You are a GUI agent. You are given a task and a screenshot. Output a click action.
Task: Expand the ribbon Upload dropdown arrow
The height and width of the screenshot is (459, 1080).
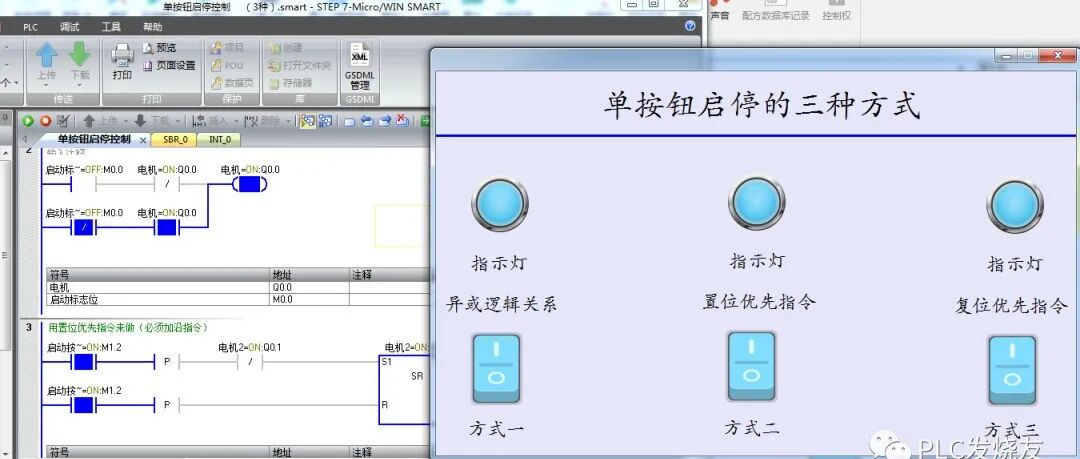pos(46,85)
